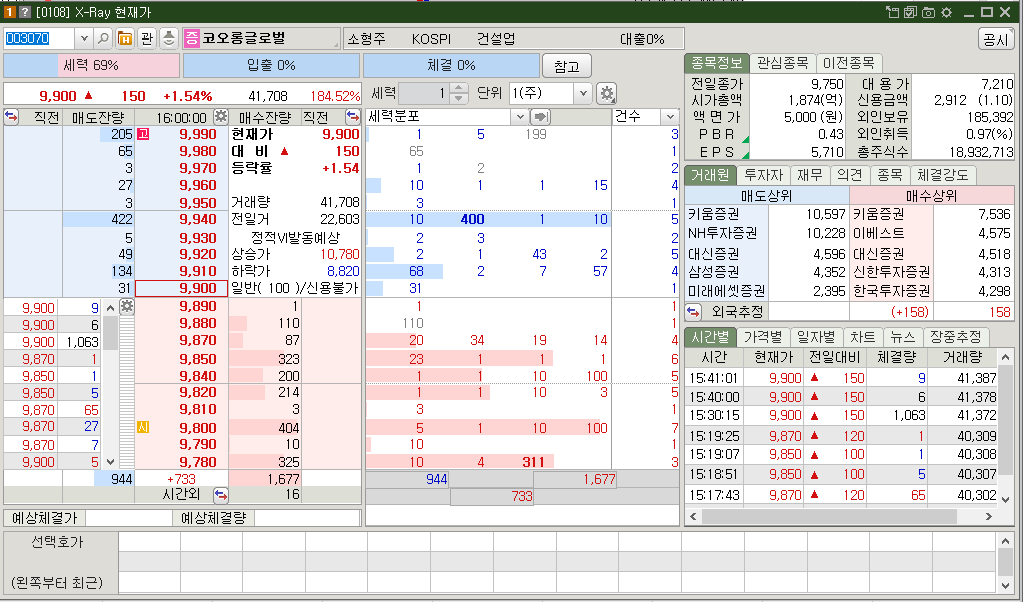Click the number 1 screen-link icon in title bar
The image size is (1023, 602).
pos(10,12)
